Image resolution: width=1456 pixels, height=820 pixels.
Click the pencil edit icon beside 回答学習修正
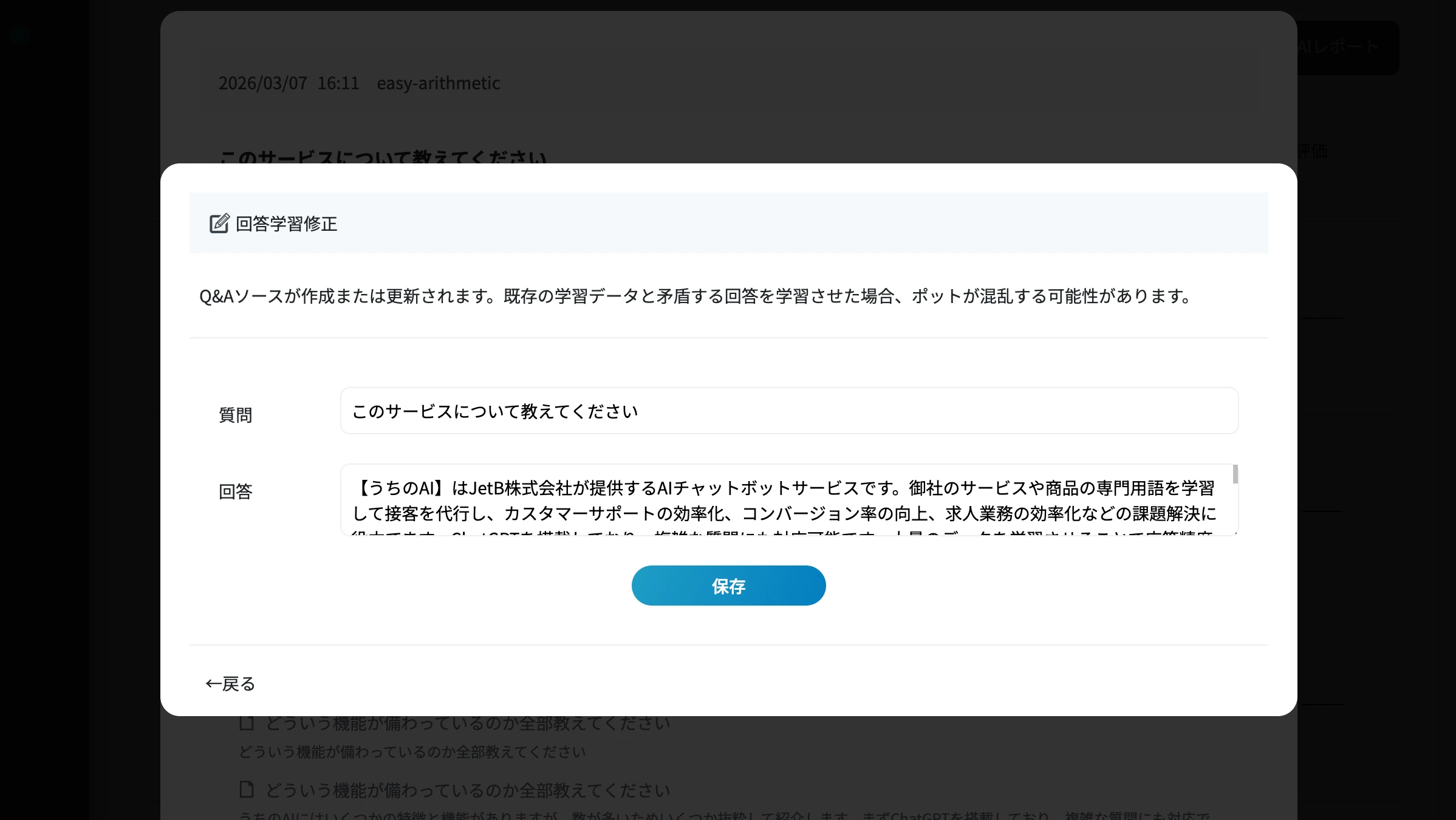point(219,223)
